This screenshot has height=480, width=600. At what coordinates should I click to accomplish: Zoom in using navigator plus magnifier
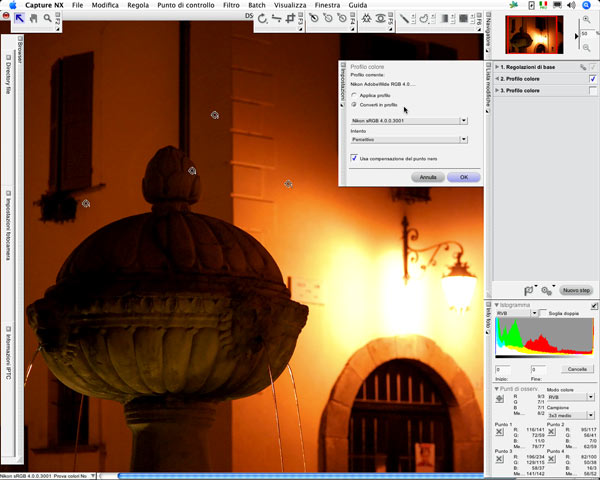tap(586, 19)
